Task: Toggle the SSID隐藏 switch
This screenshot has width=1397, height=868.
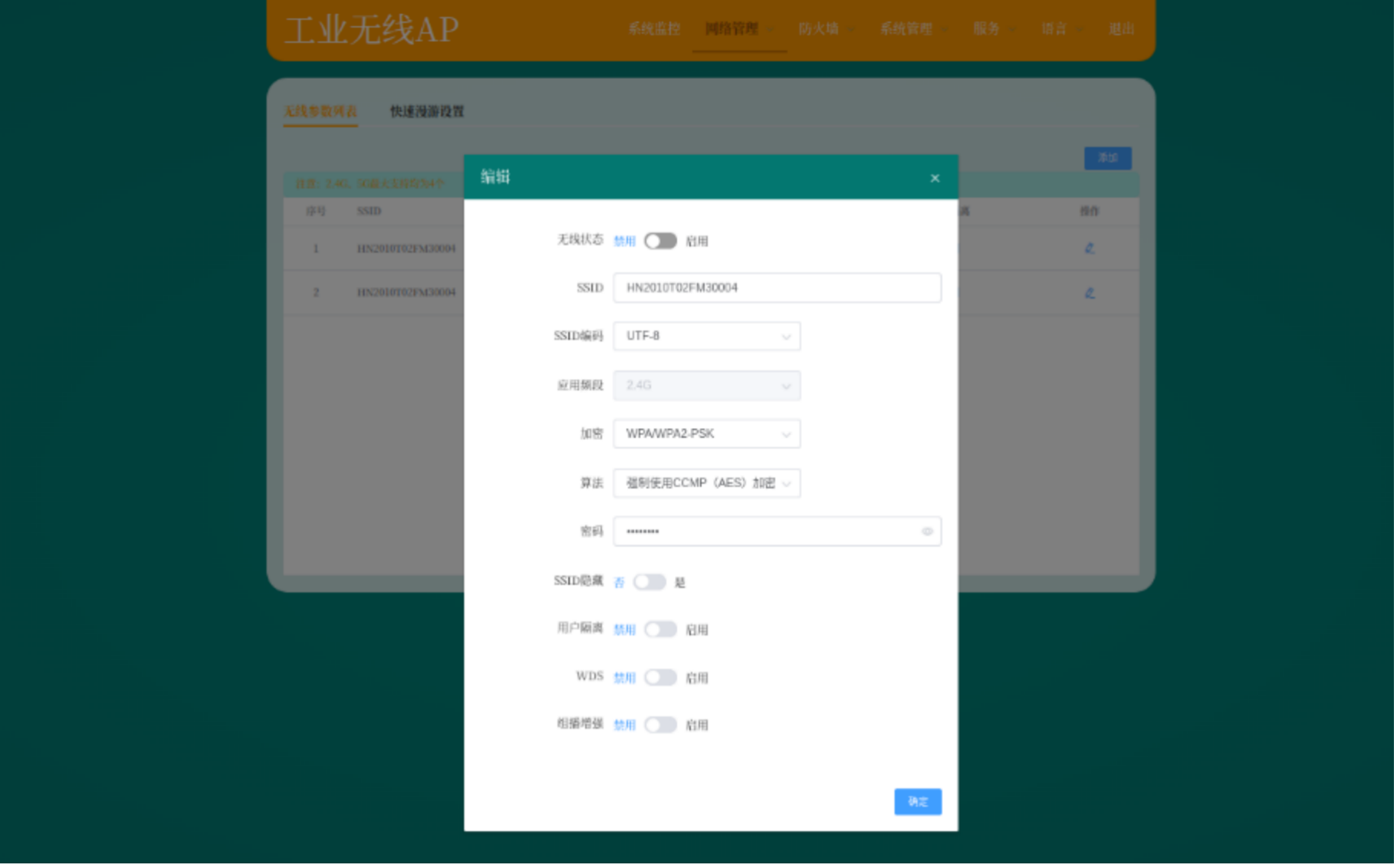Action: pos(649,582)
